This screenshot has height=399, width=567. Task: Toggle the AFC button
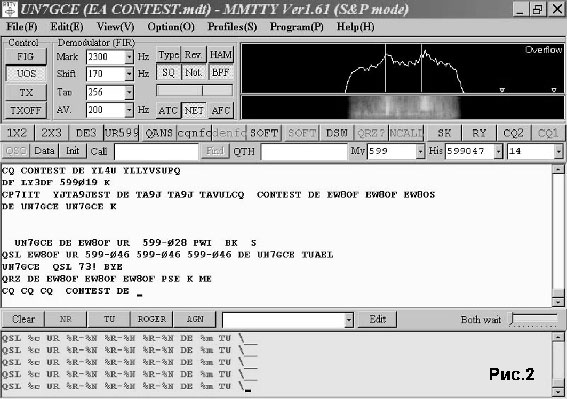(221, 110)
